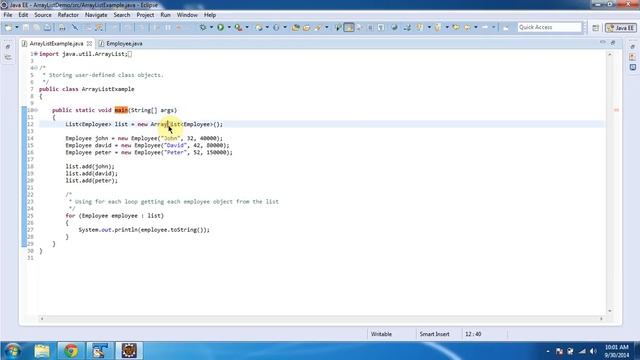Click second icon in left sidebar
This screenshot has width=640, height=360.
pos(8,58)
